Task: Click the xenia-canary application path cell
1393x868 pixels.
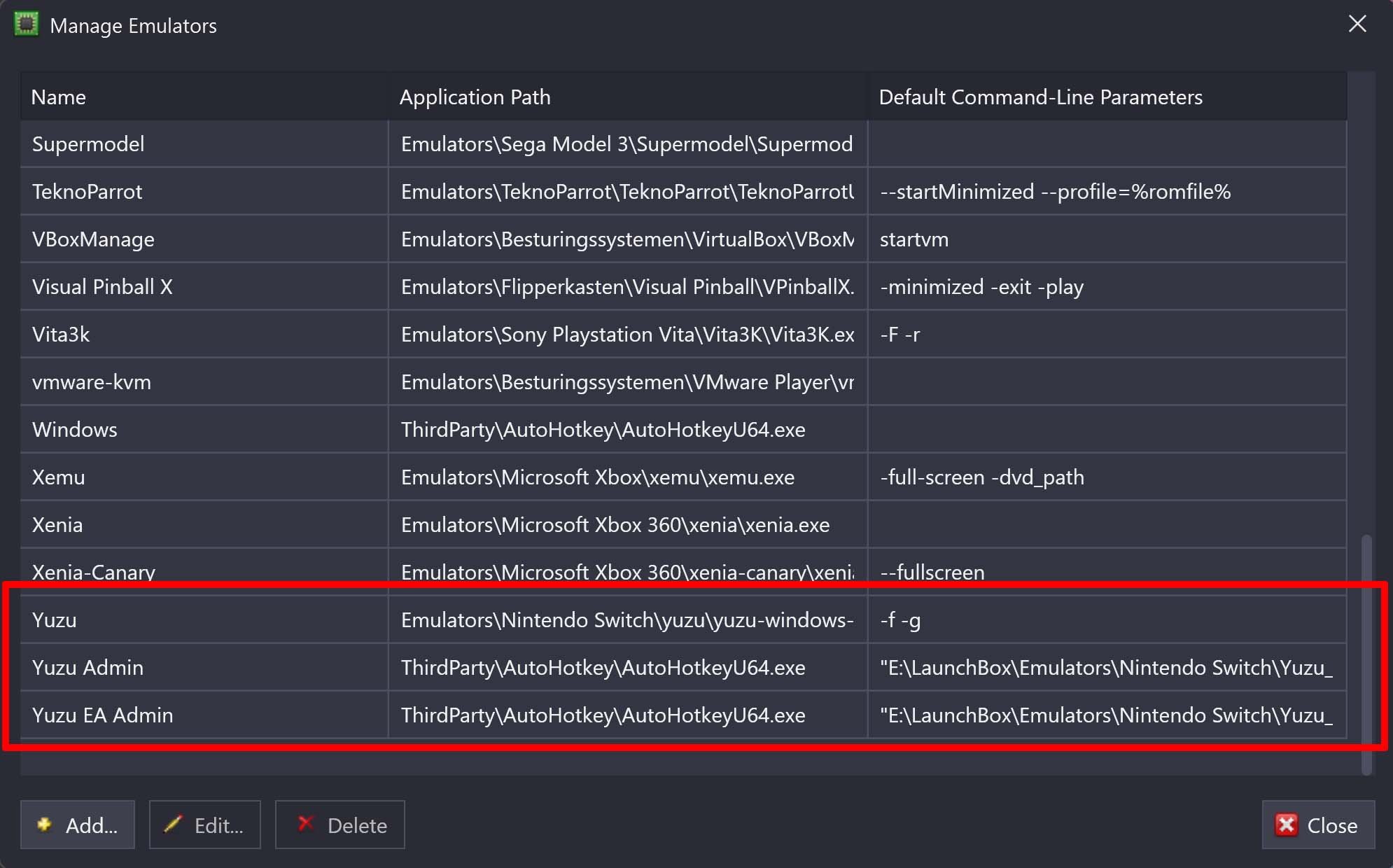Action: point(628,572)
